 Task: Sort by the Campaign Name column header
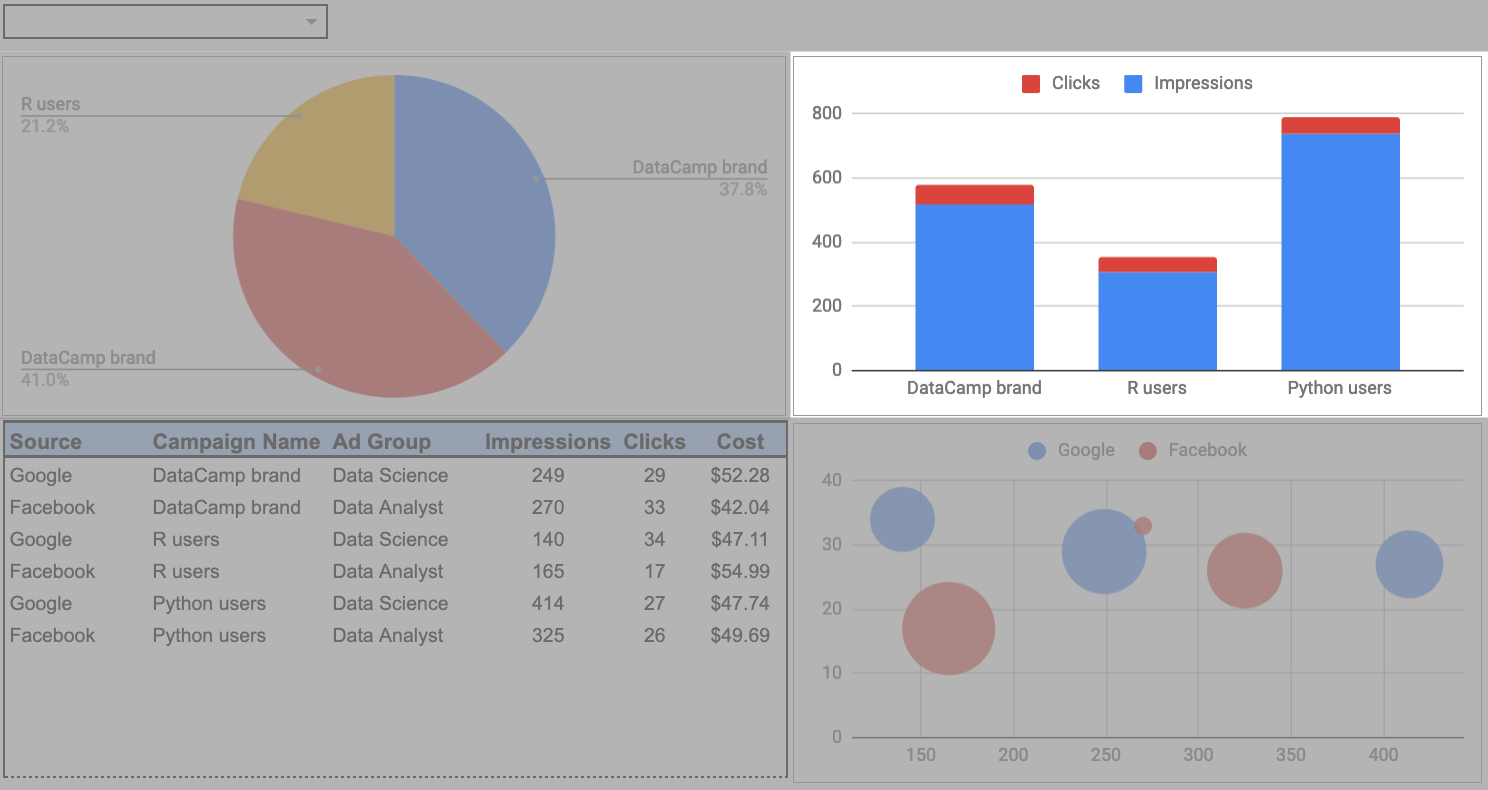click(236, 442)
